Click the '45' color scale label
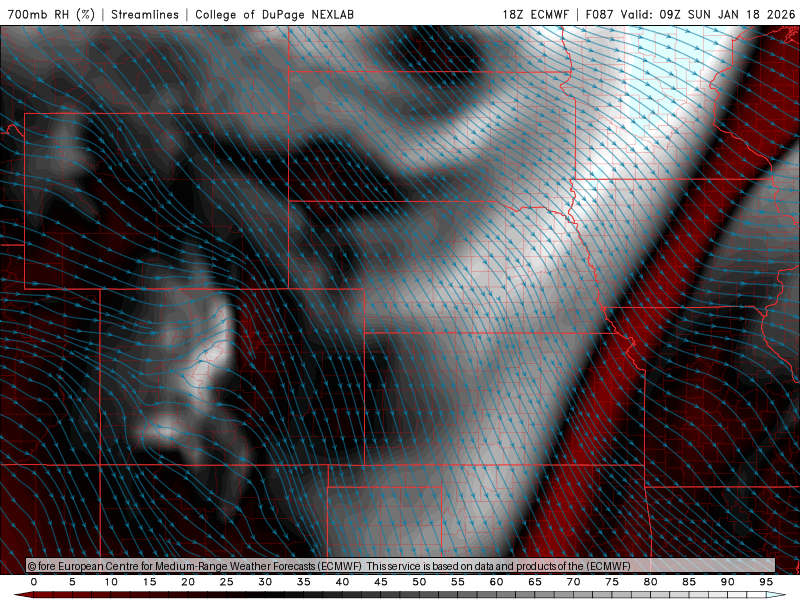 pos(381,582)
